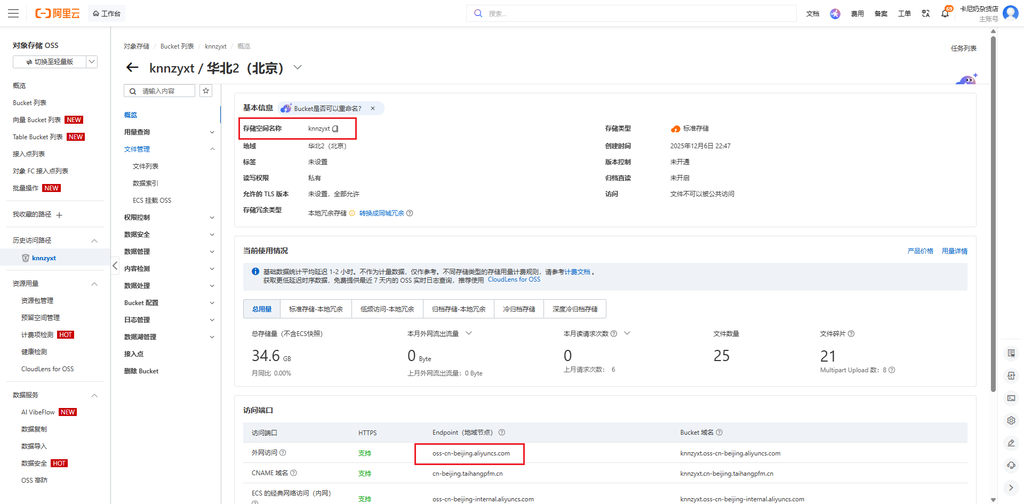Open the 本月读请求次数 dropdown
1024x504 pixels.
pyautogui.click(x=626, y=334)
